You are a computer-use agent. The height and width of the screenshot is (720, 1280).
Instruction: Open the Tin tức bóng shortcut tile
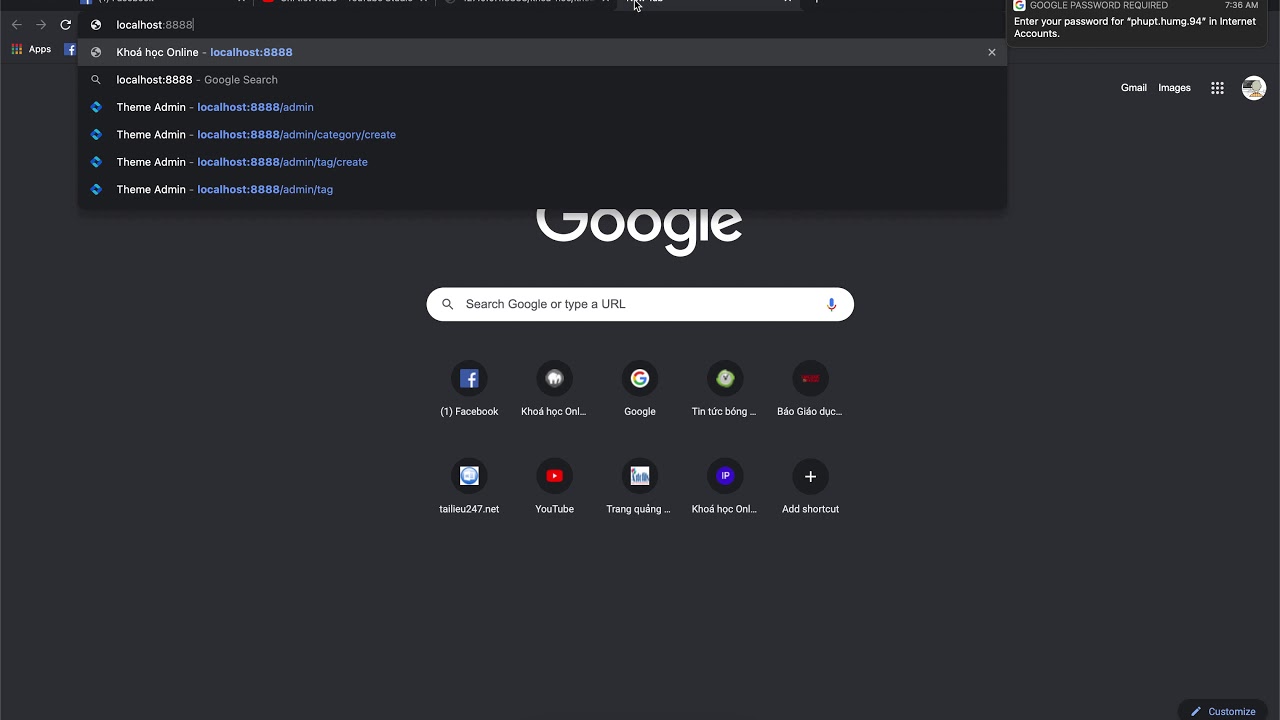[725, 390]
